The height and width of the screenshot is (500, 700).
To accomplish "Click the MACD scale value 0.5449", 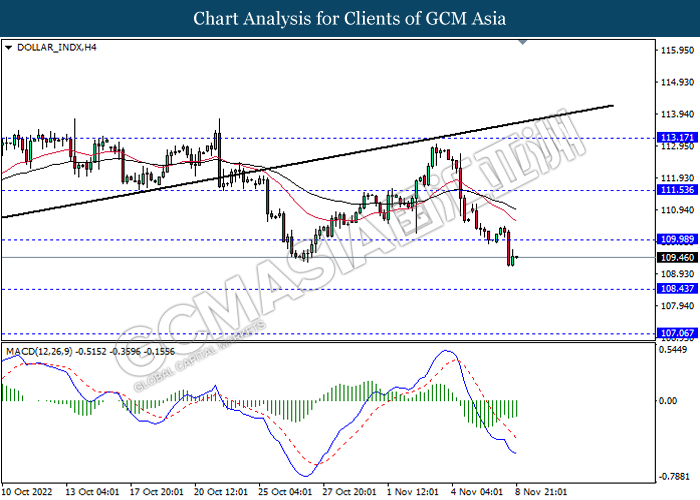I will (x=673, y=350).
